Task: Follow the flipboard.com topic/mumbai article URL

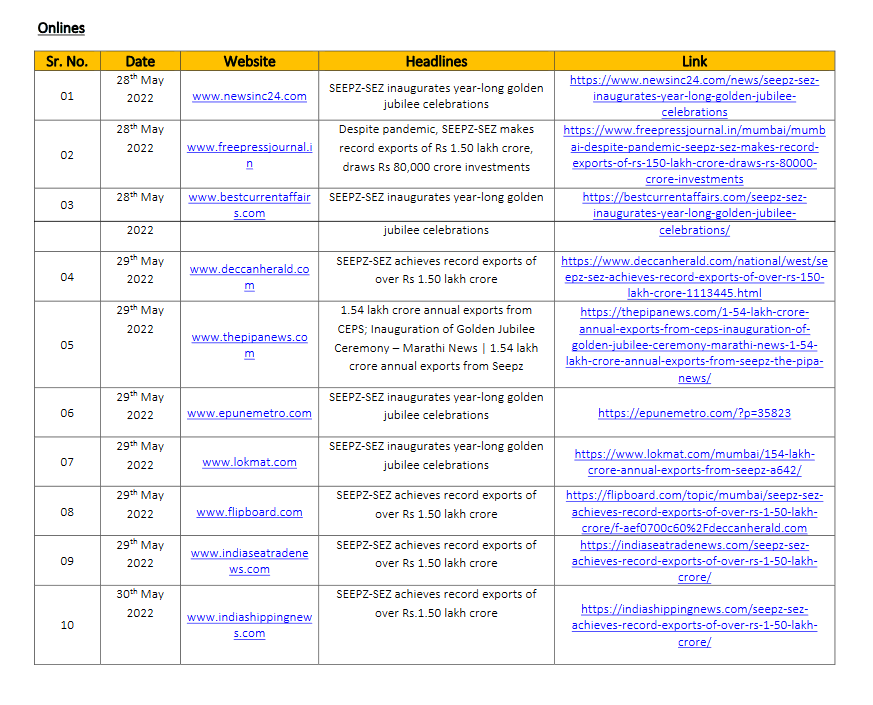Action: pos(694,511)
